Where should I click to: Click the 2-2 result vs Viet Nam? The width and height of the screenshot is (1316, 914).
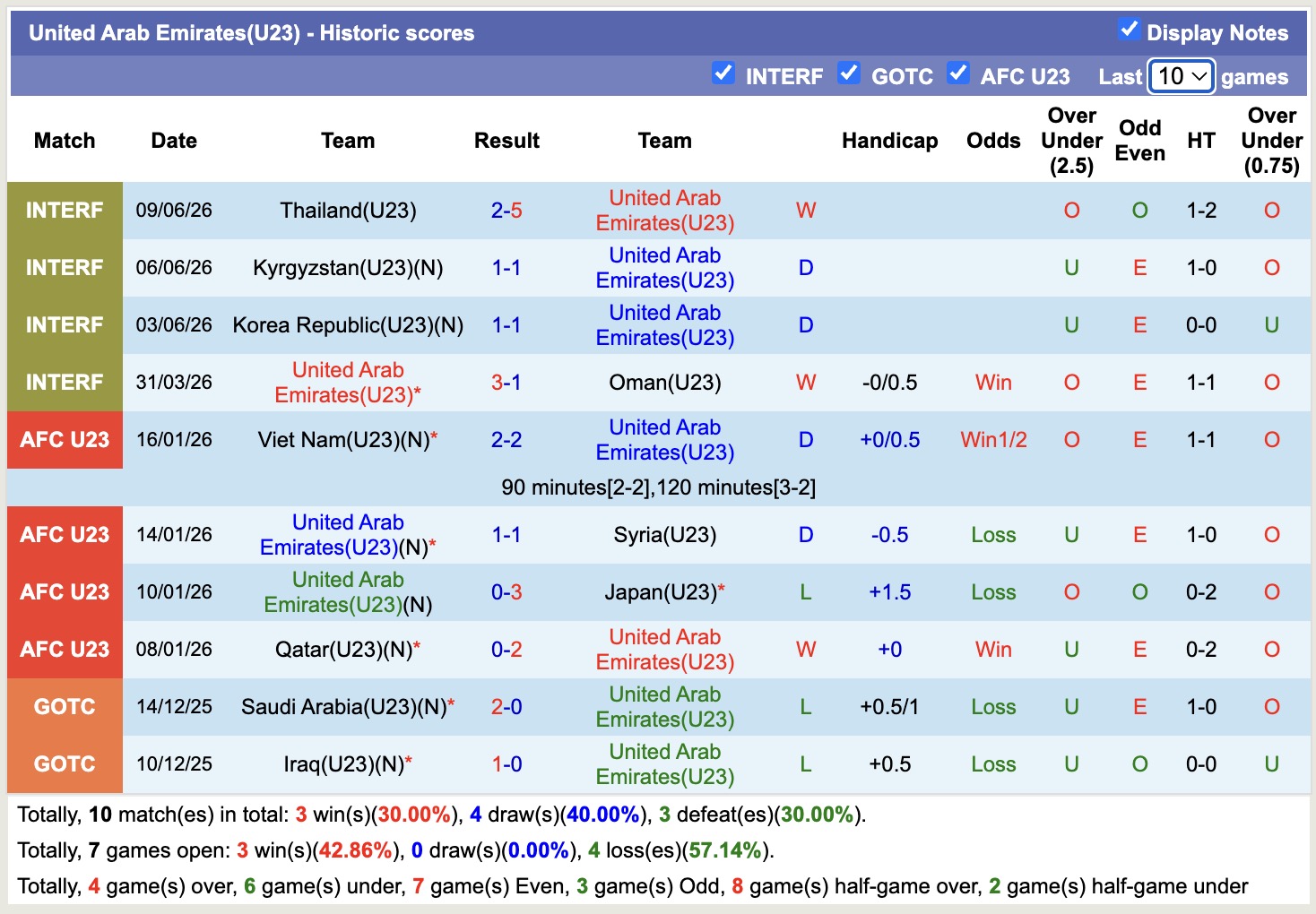coord(506,440)
